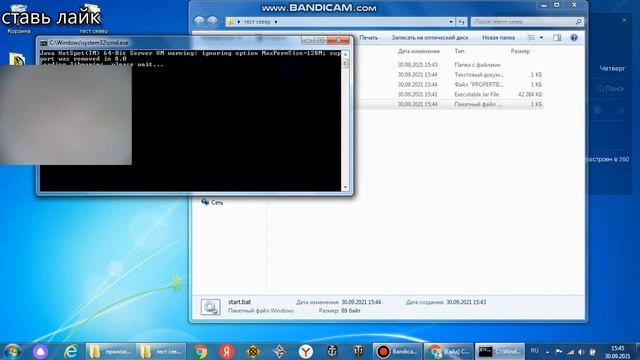Select the PROPERTIES file type row
This screenshot has width=640, height=360.
tap(449, 84)
